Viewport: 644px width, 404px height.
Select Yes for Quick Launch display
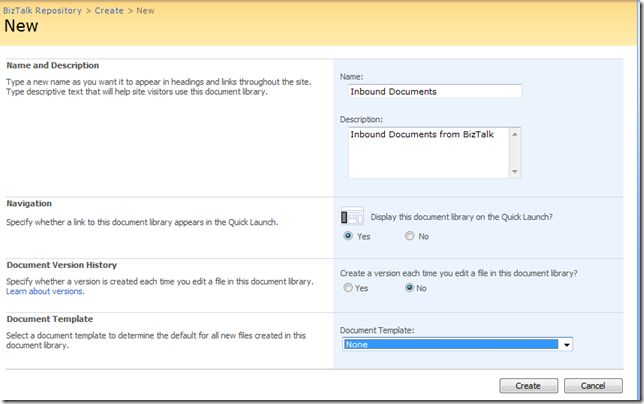(x=348, y=236)
